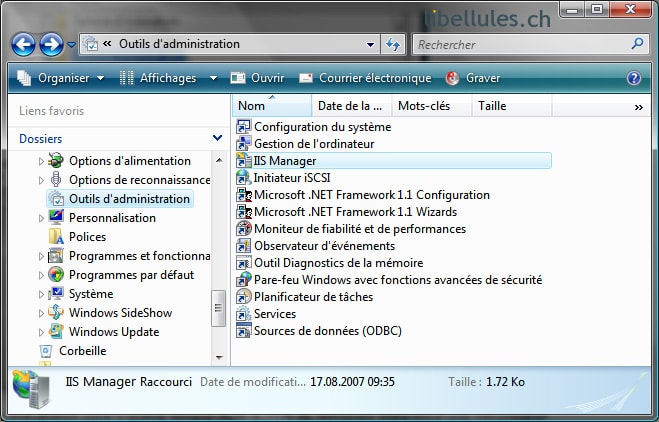Viewport: 659px width, 422px height.
Task: Click the search magnifier icon
Action: click(x=637, y=44)
